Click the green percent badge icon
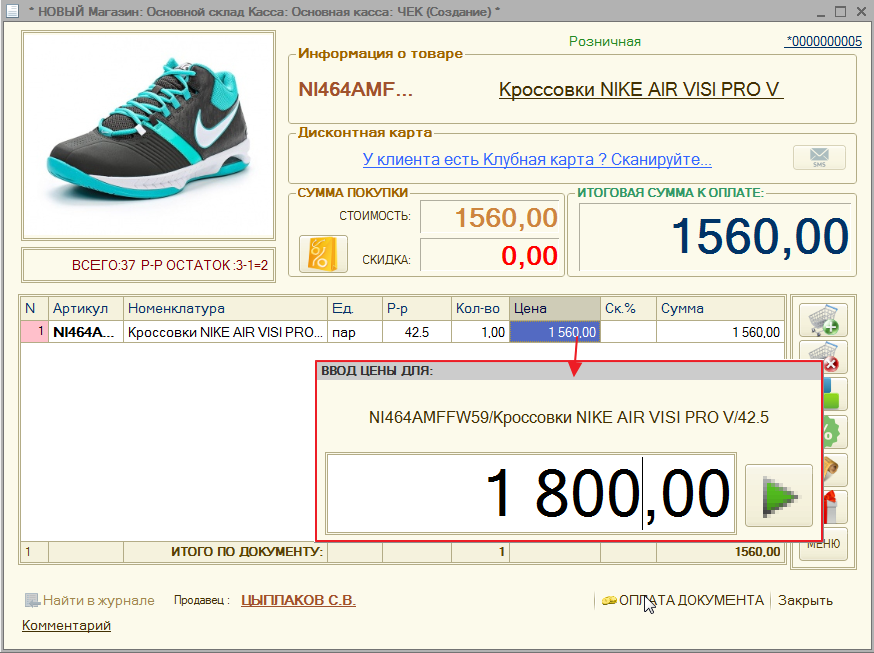Viewport: 874px width, 653px height. (834, 431)
